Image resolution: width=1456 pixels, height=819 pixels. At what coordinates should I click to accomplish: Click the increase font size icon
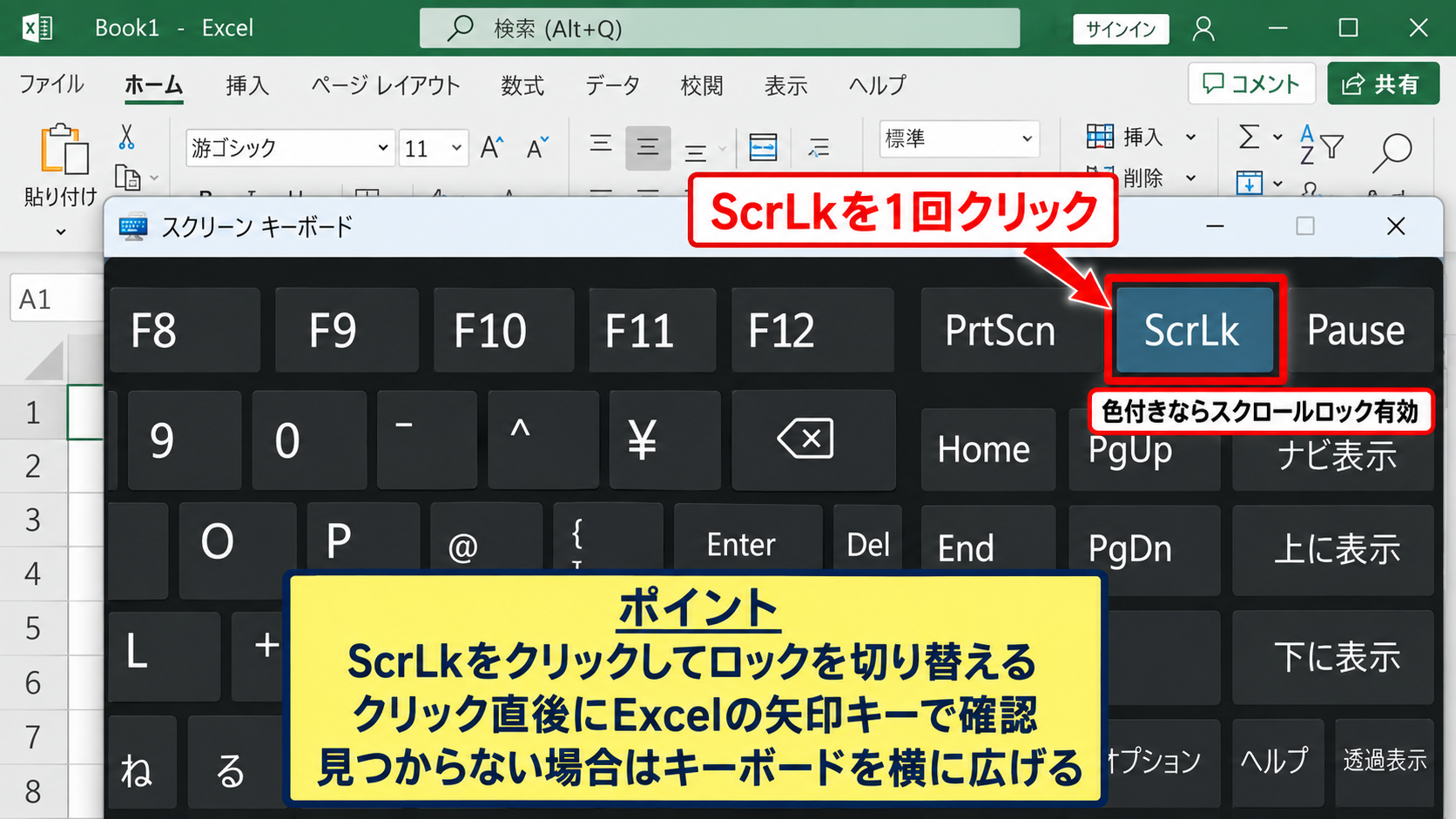click(x=491, y=147)
